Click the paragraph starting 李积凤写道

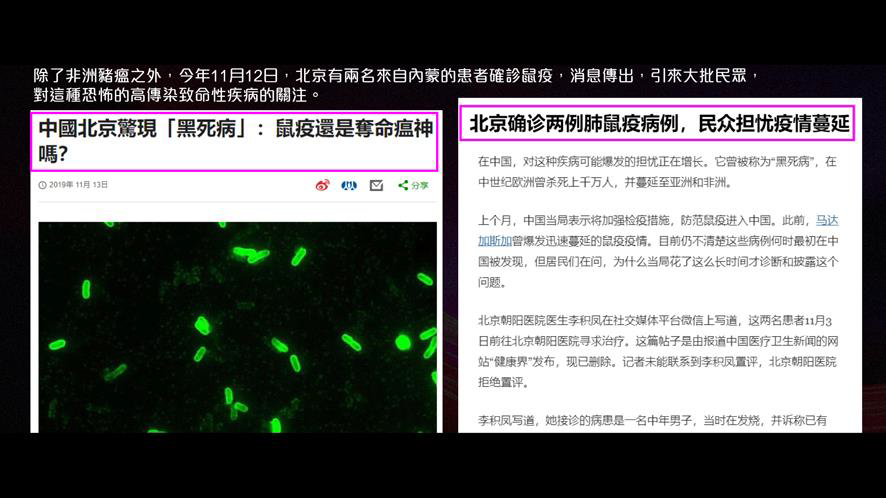click(x=653, y=421)
